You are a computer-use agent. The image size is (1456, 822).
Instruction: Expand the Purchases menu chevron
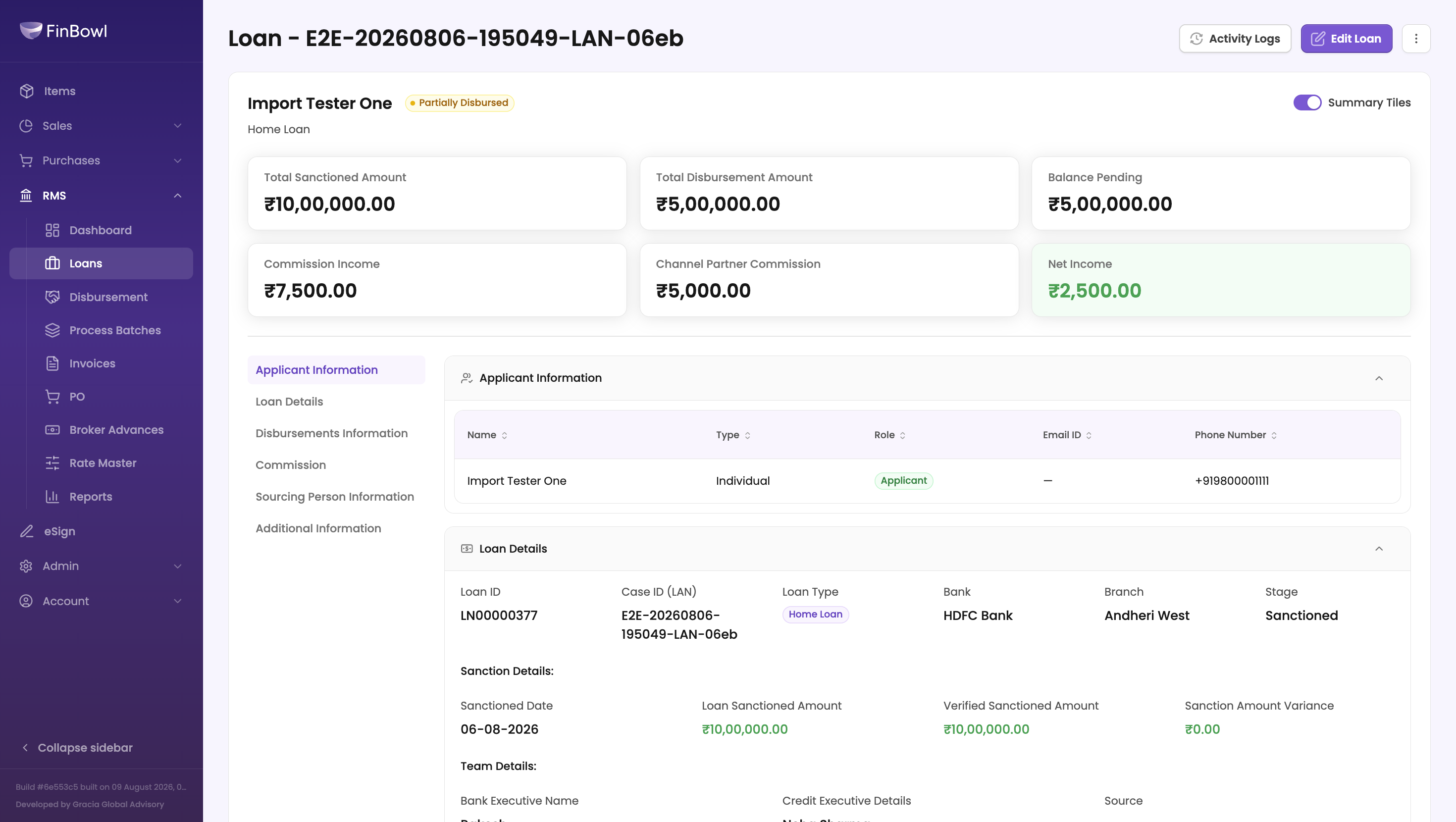point(177,160)
